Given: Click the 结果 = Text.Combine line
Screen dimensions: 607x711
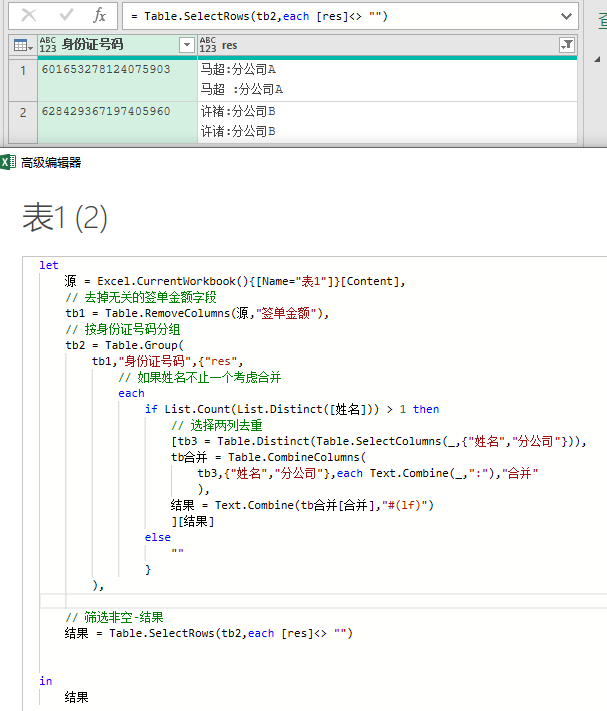Looking at the screenshot, I should [x=302, y=505].
